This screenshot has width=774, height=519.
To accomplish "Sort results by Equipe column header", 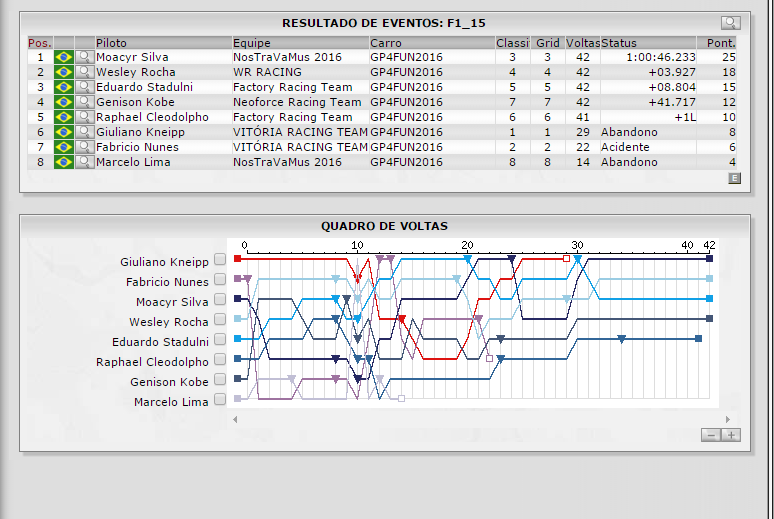I will click(252, 43).
